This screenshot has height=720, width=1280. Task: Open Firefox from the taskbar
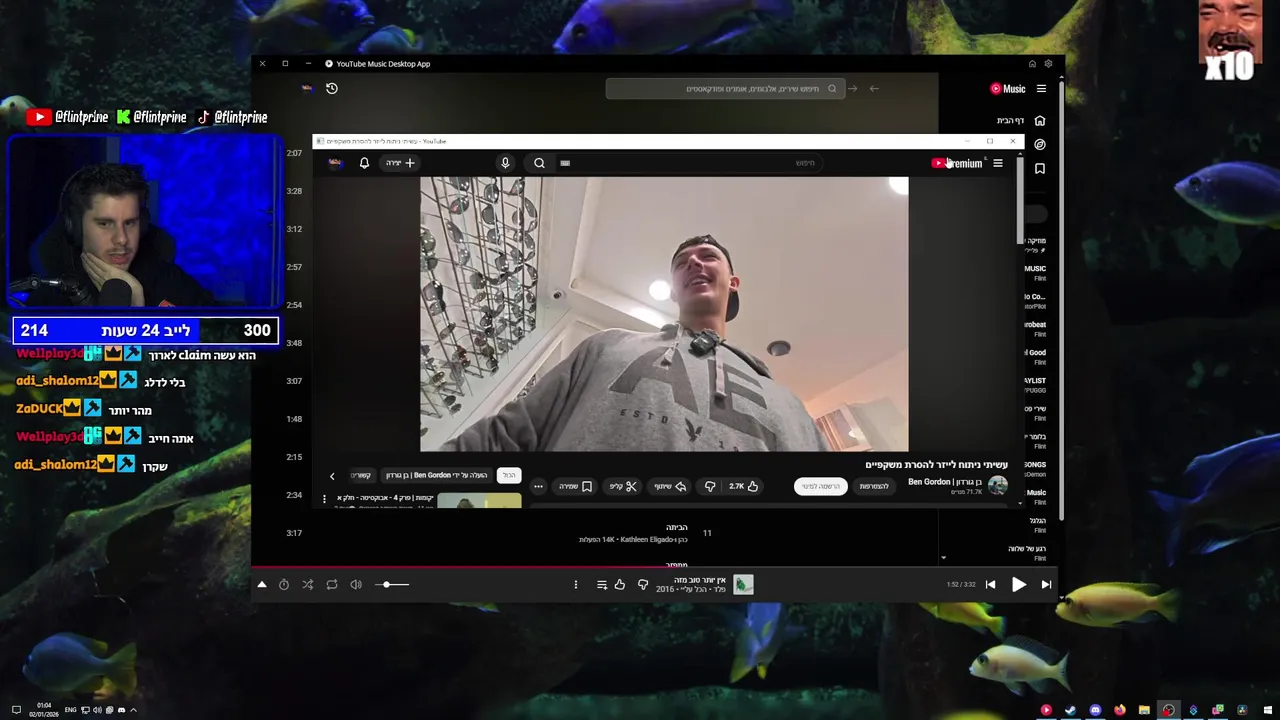click(x=1119, y=710)
